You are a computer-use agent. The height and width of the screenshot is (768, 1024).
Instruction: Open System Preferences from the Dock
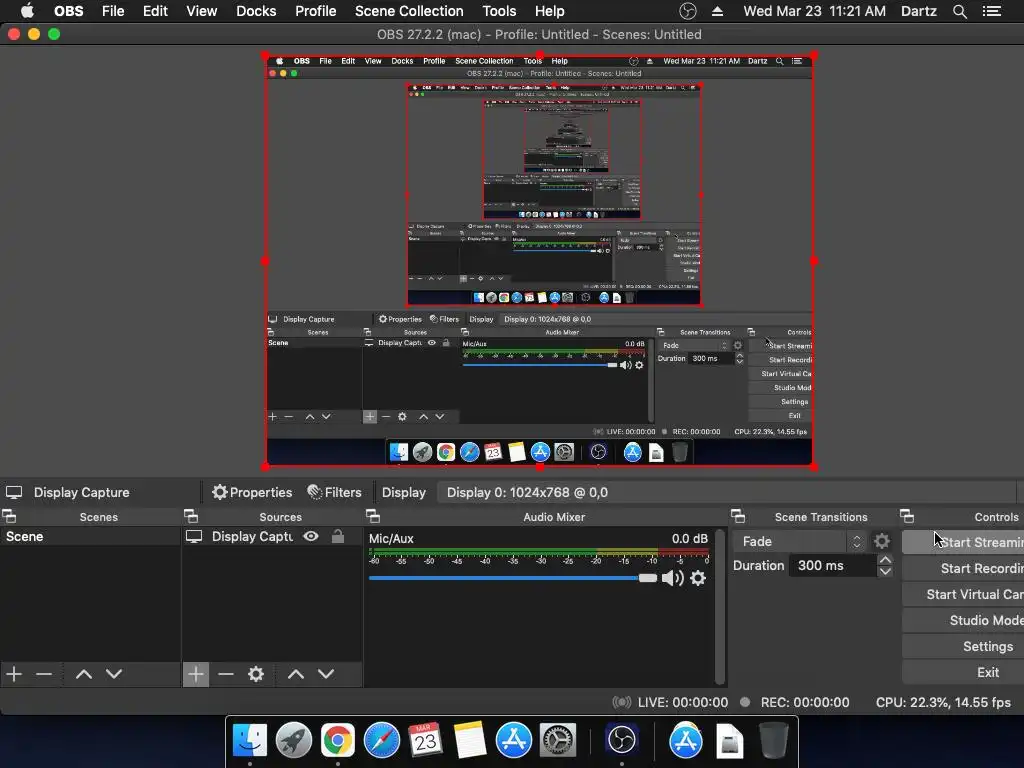tap(557, 740)
